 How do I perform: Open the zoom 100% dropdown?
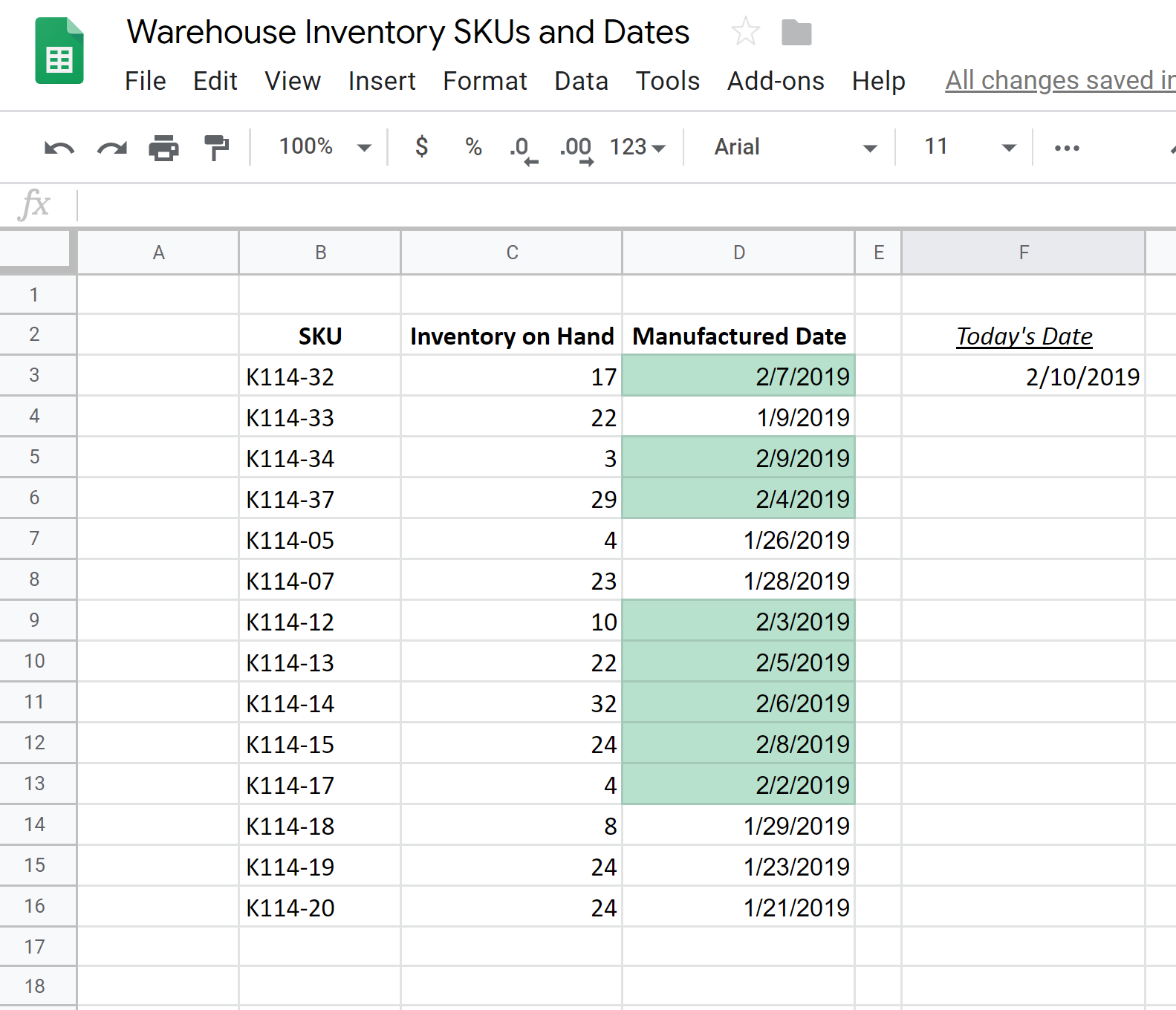pos(325,146)
